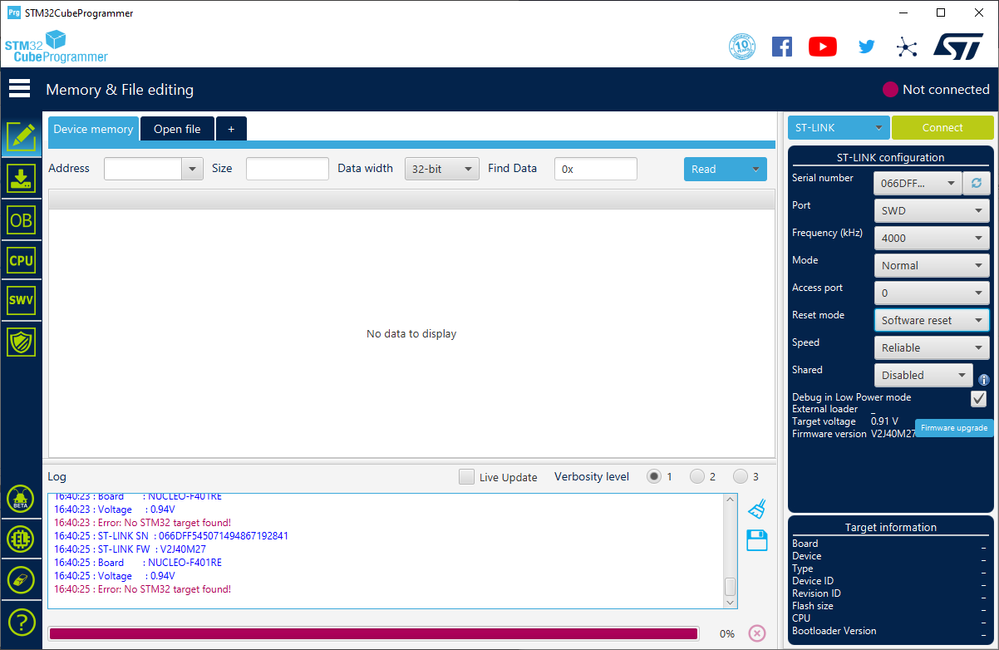Refresh the ST-LINK serial number list
Screen dimensions: 999x650
tap(976, 183)
